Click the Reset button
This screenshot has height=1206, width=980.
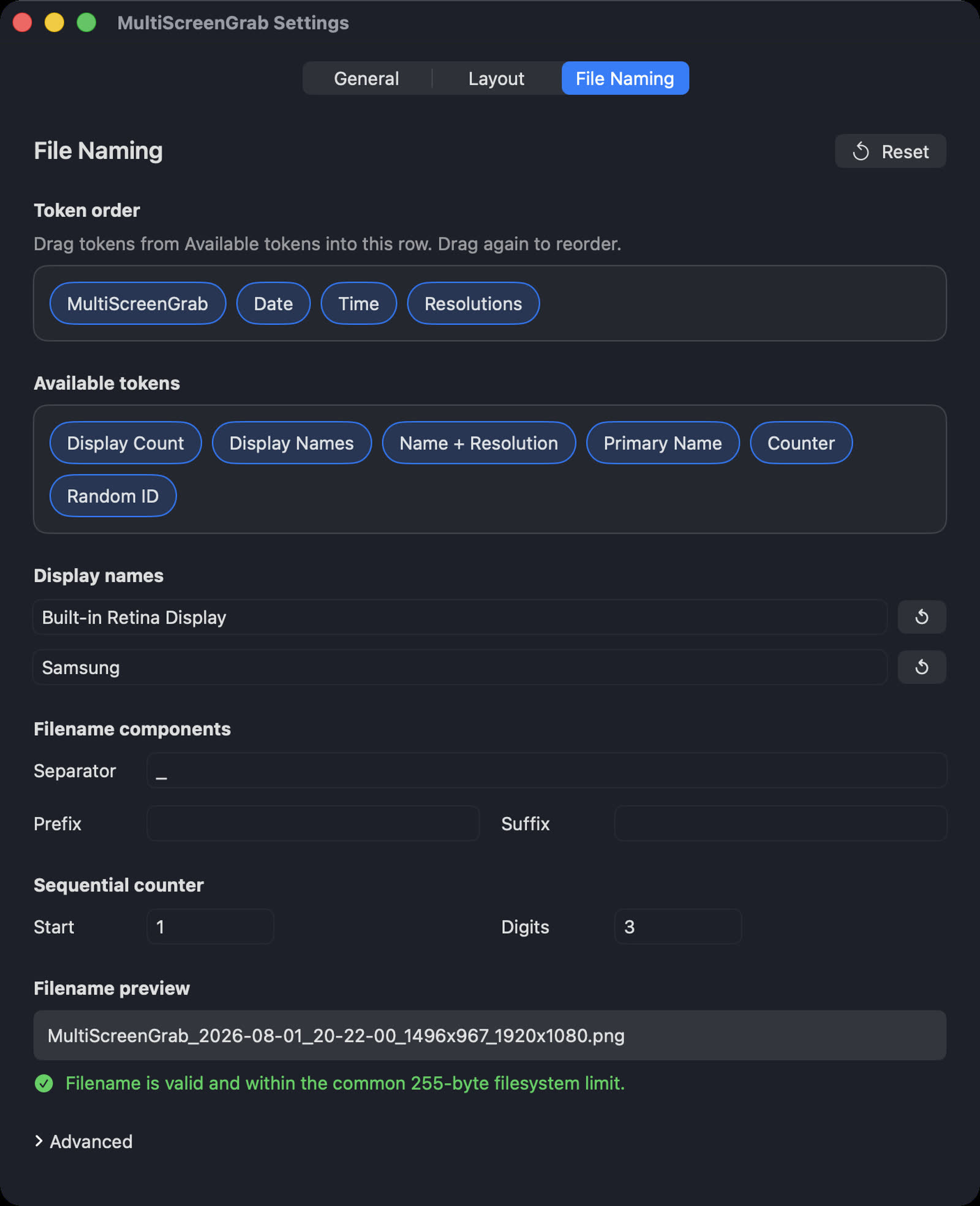pos(890,151)
